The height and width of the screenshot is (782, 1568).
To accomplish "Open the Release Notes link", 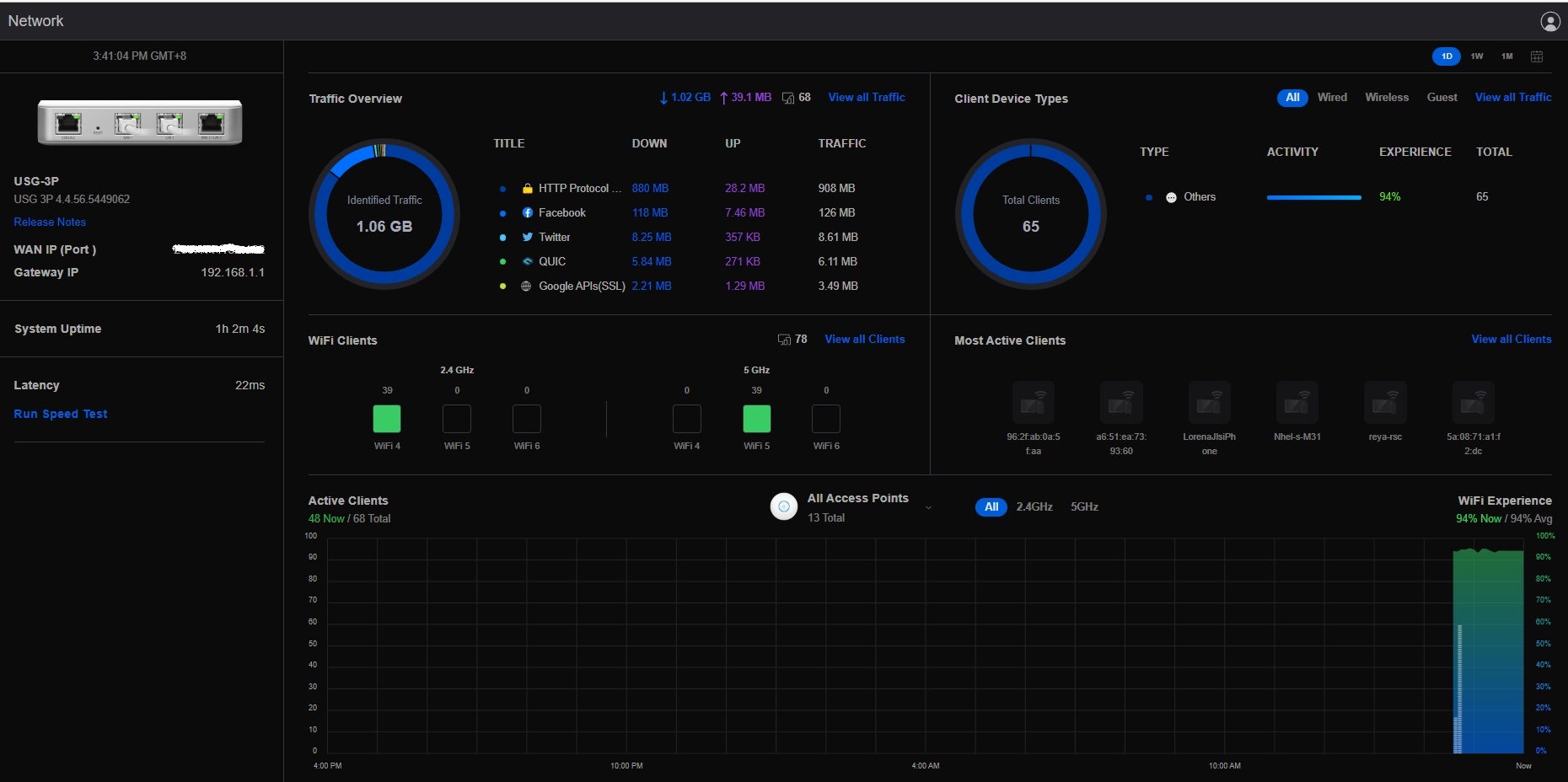I will pos(50,222).
